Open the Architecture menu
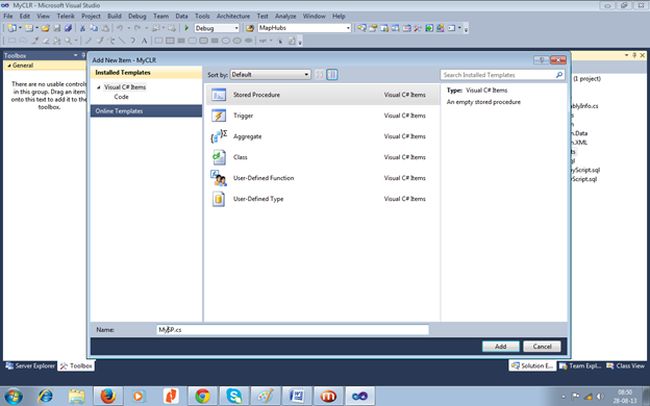Image resolution: width=650 pixels, height=406 pixels. (233, 16)
